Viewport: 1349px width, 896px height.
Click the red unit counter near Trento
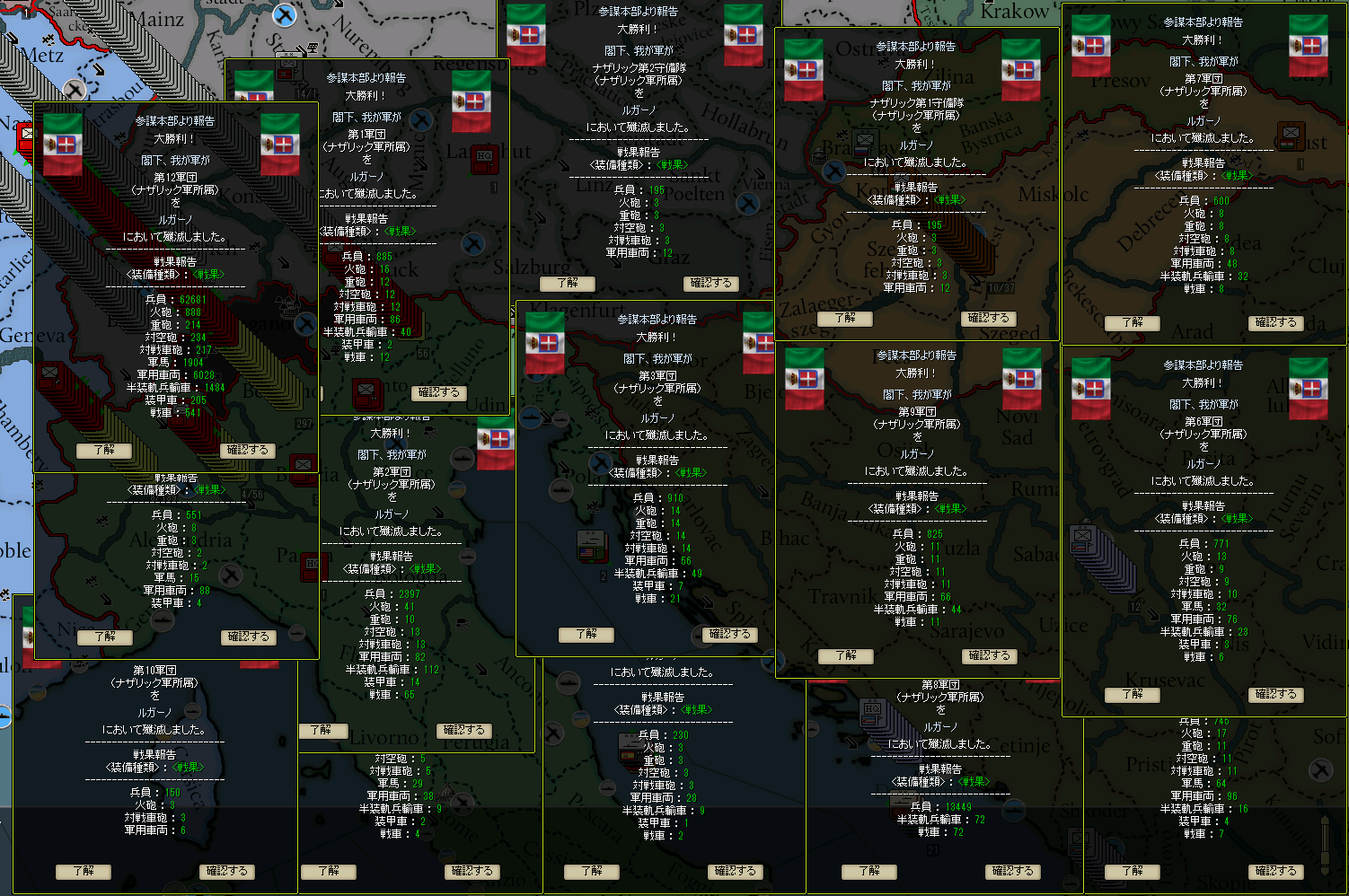(366, 393)
